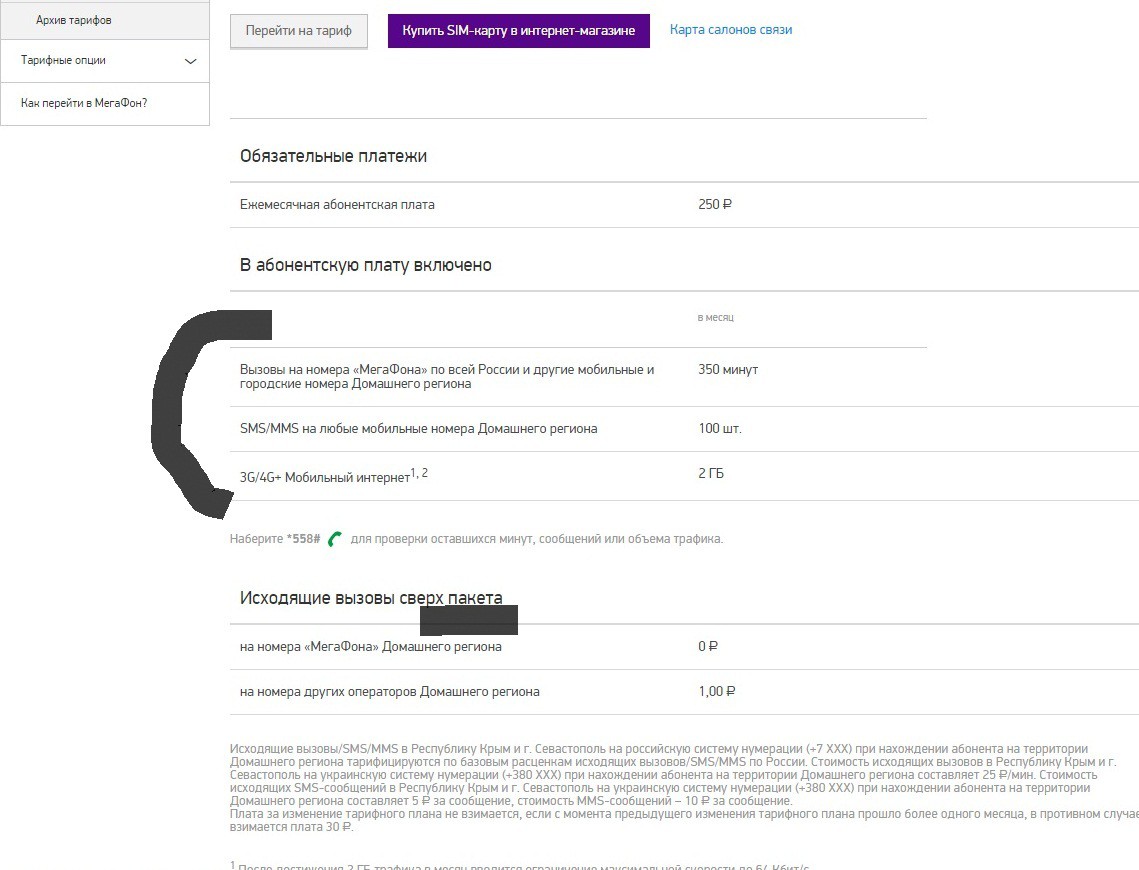Click the SMS/MMS на любые мобильные номера row
This screenshot has height=870, width=1139.
coord(418,429)
